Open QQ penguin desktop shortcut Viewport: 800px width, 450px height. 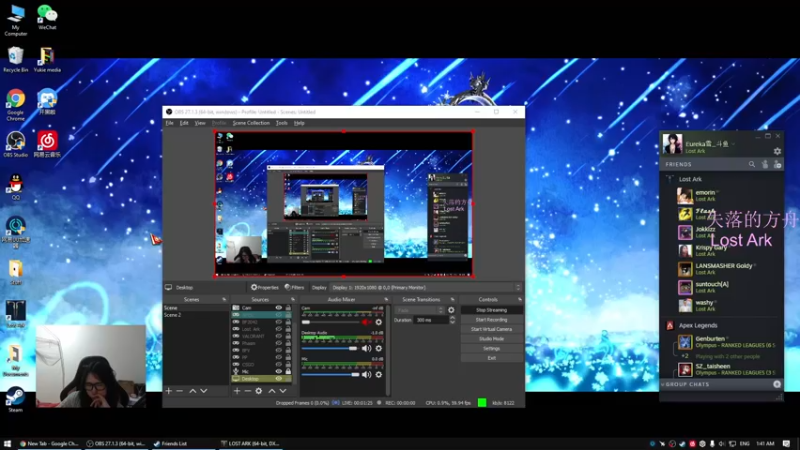point(16,187)
